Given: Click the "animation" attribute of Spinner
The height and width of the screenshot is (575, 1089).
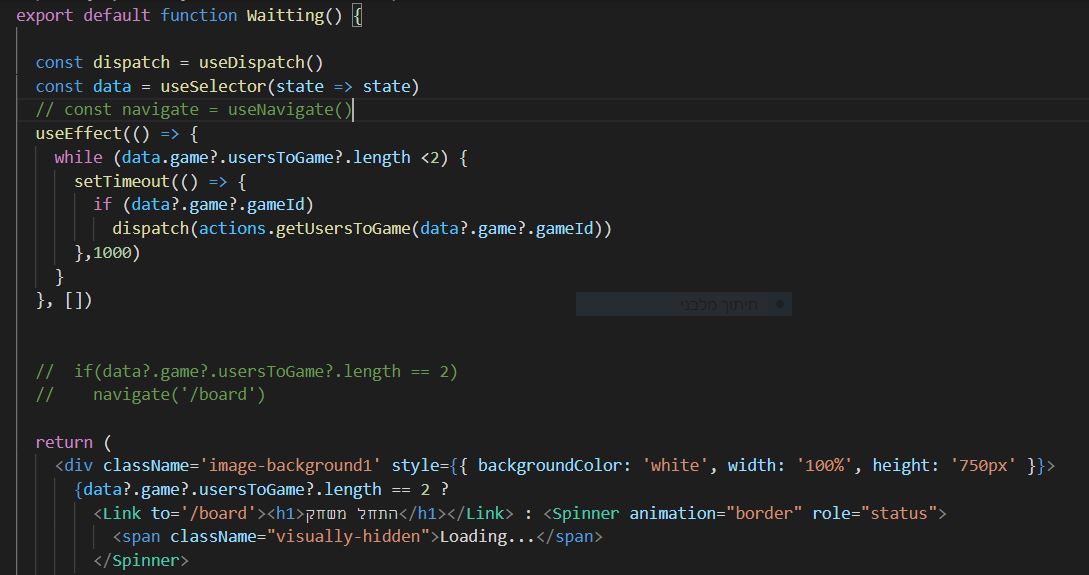Looking at the screenshot, I should coord(673,514).
